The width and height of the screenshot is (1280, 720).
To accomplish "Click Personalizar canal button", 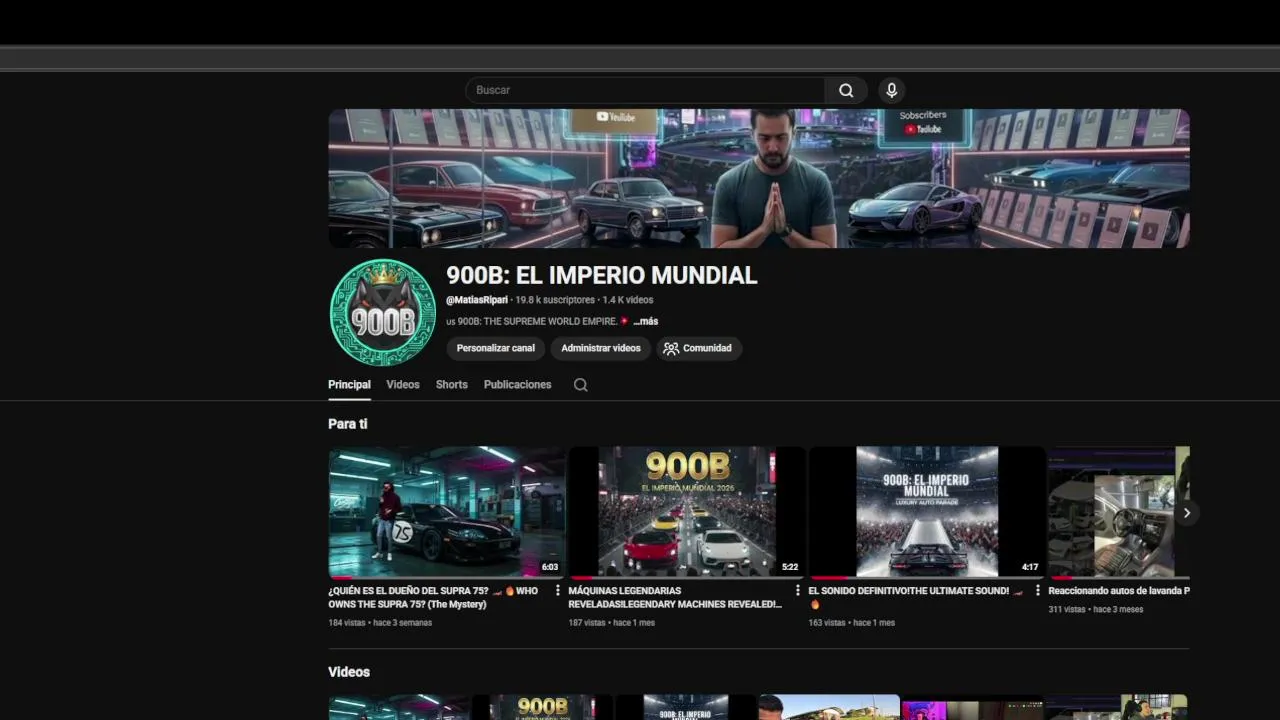I will [x=496, y=348].
